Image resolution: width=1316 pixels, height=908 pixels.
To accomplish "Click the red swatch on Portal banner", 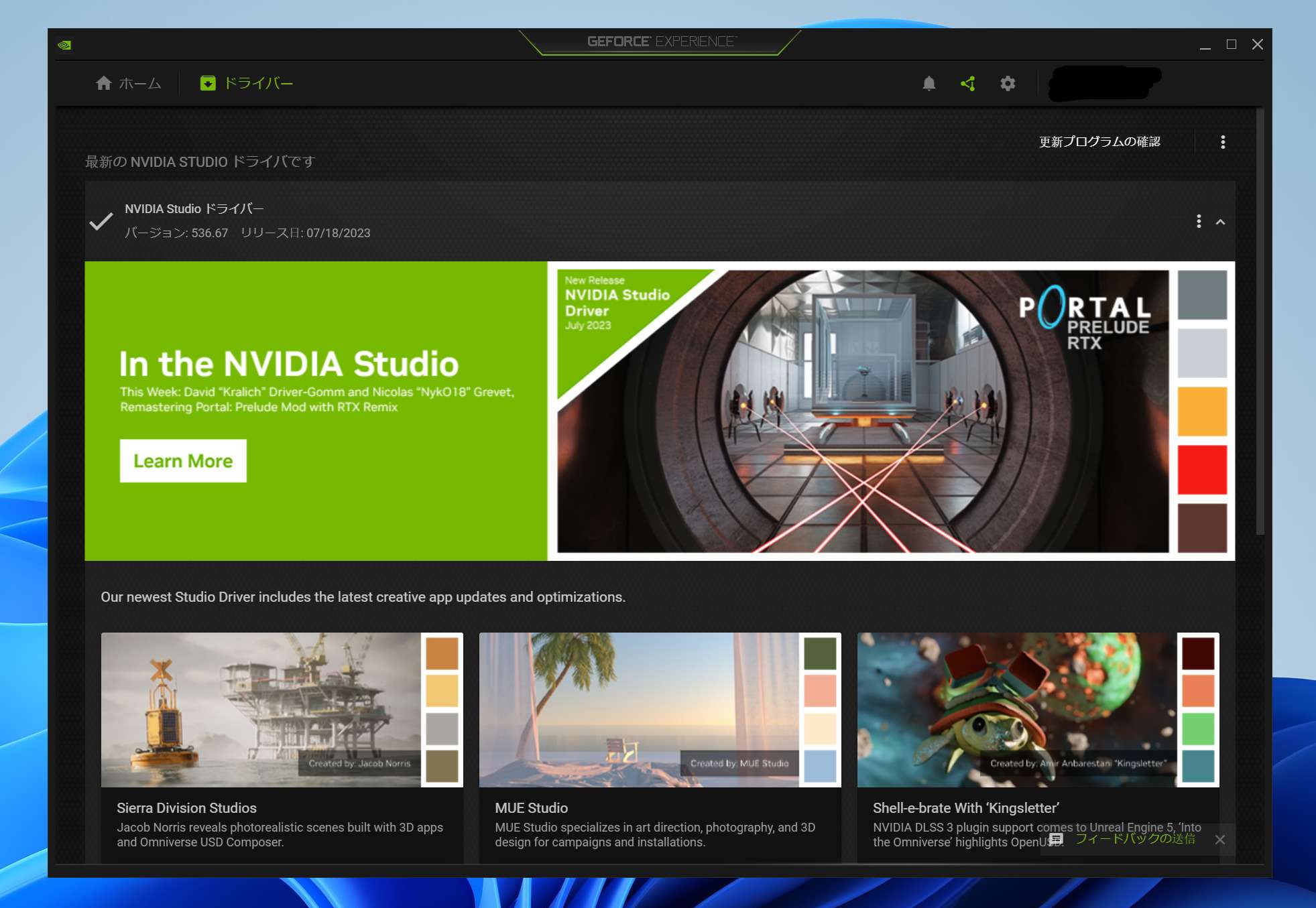I will [1202, 469].
